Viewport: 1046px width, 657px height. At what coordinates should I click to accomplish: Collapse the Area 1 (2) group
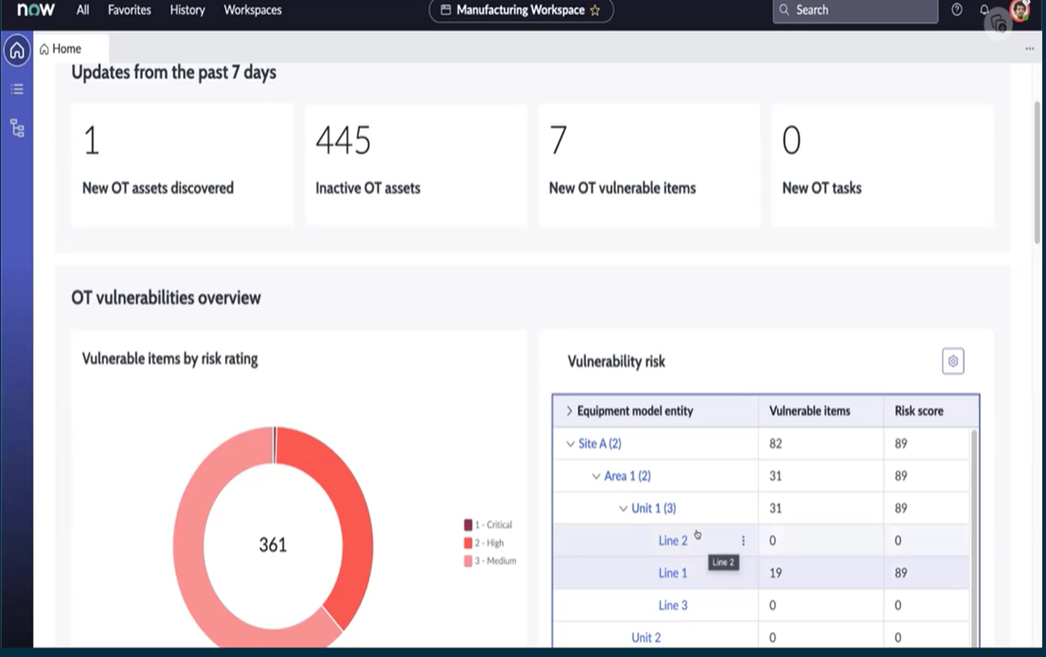coord(596,475)
